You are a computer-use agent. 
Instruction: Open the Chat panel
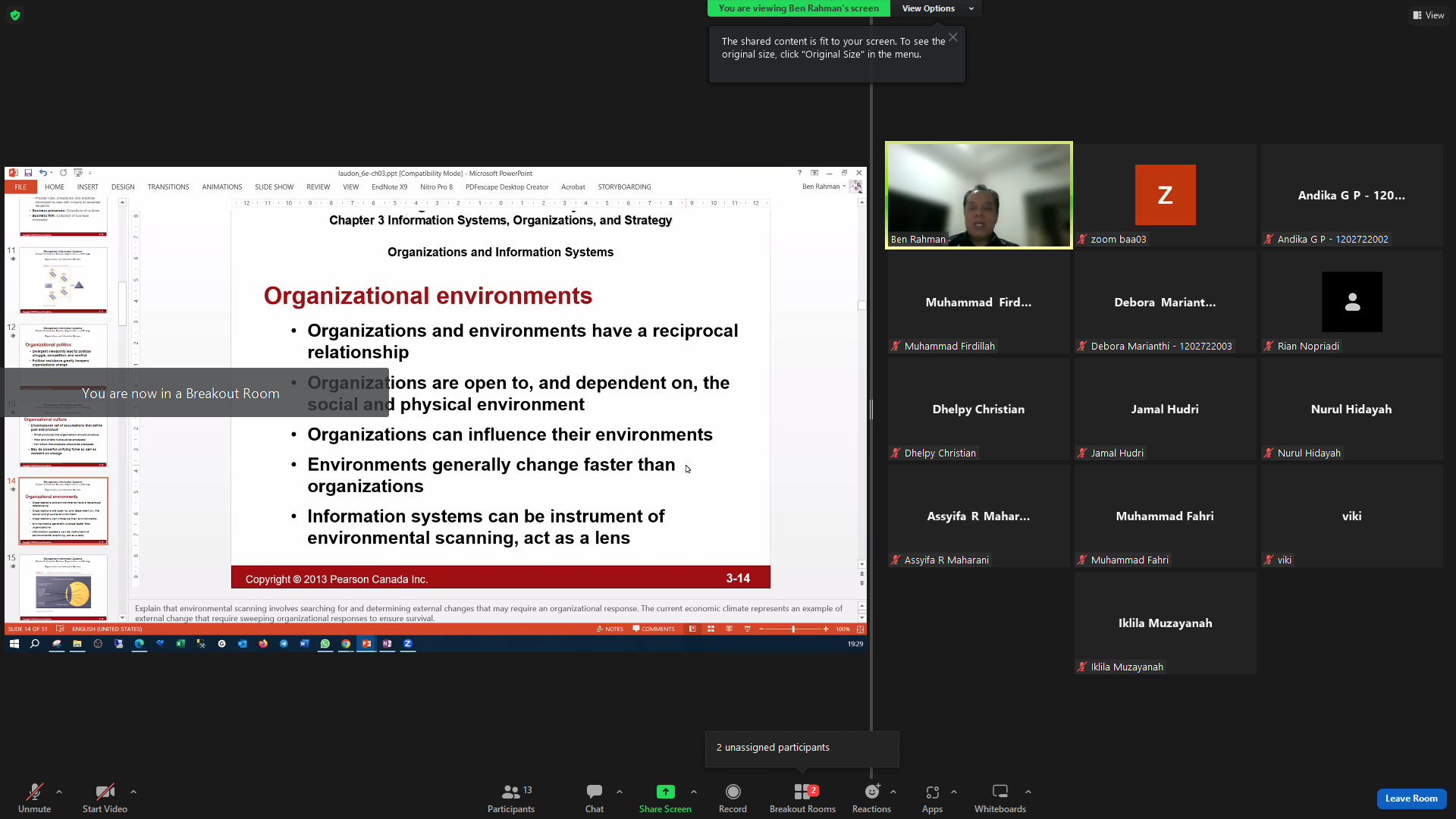pyautogui.click(x=595, y=798)
